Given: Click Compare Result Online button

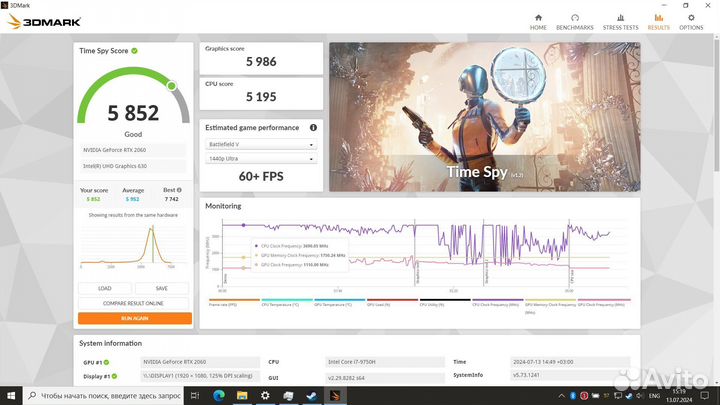Looking at the screenshot, I should click(133, 304).
